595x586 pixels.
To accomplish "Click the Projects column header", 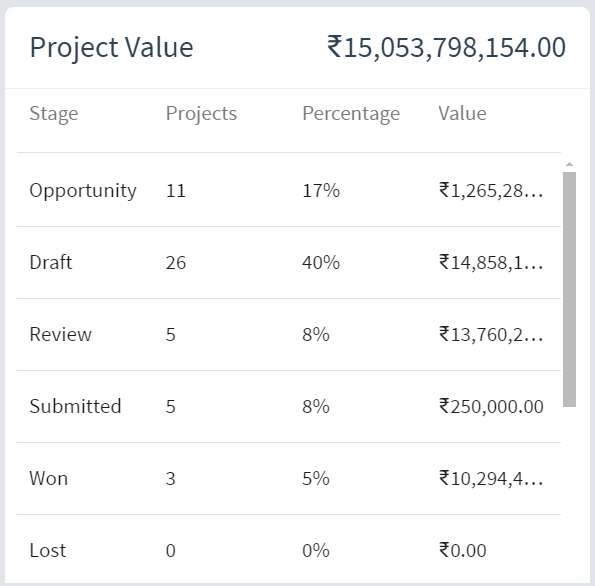I will click(201, 113).
